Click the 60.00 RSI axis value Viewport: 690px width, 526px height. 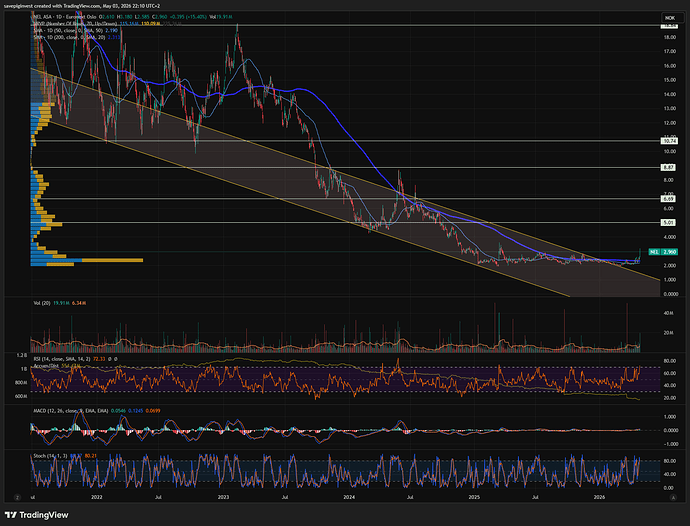click(x=670, y=373)
